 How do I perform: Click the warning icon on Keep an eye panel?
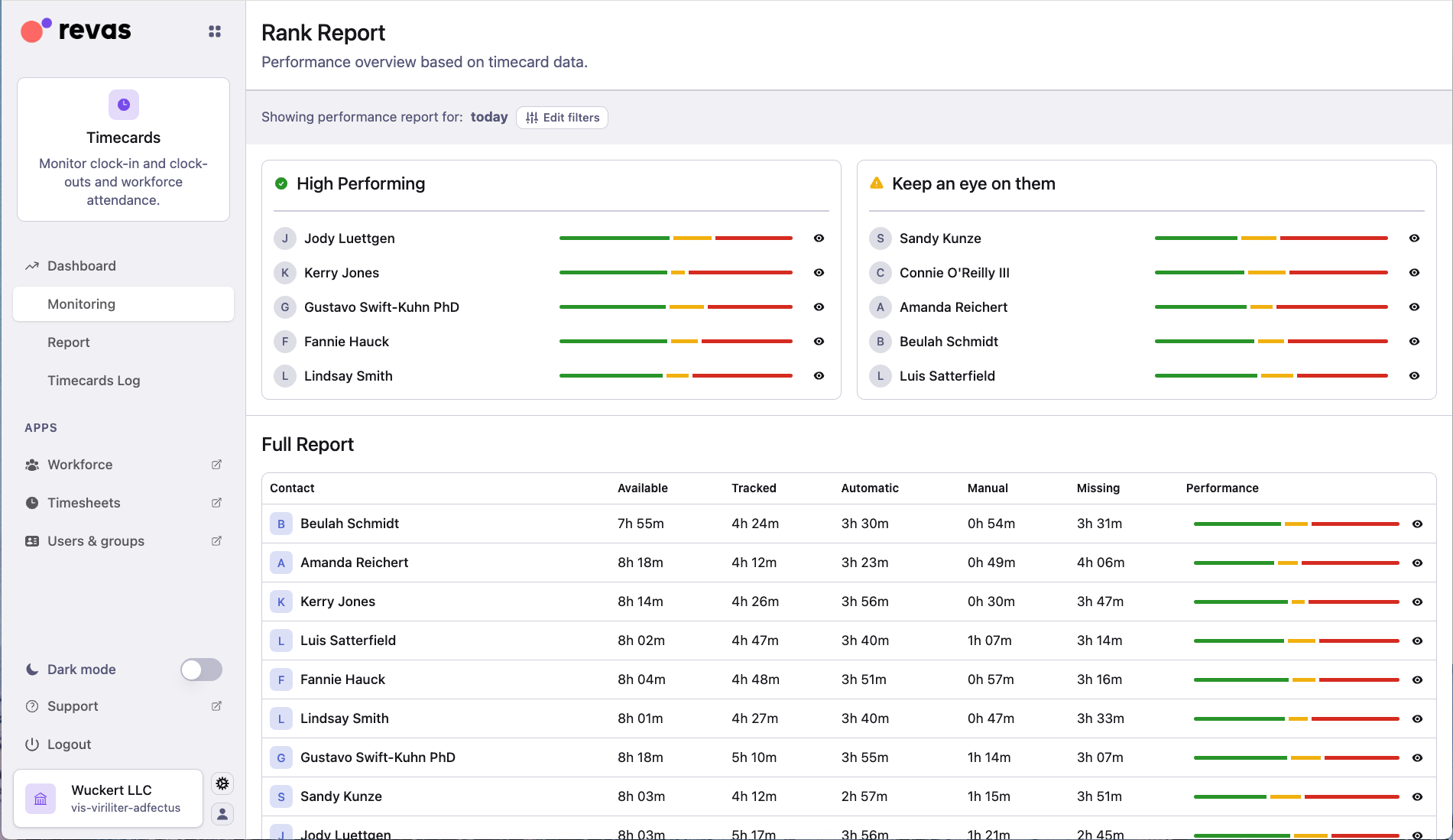pos(877,183)
